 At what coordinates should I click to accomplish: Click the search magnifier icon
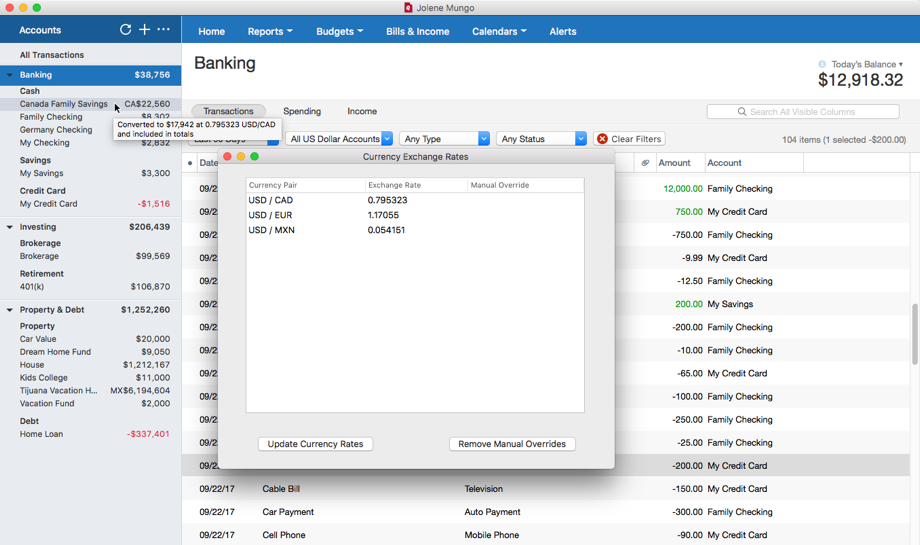pyautogui.click(x=742, y=111)
